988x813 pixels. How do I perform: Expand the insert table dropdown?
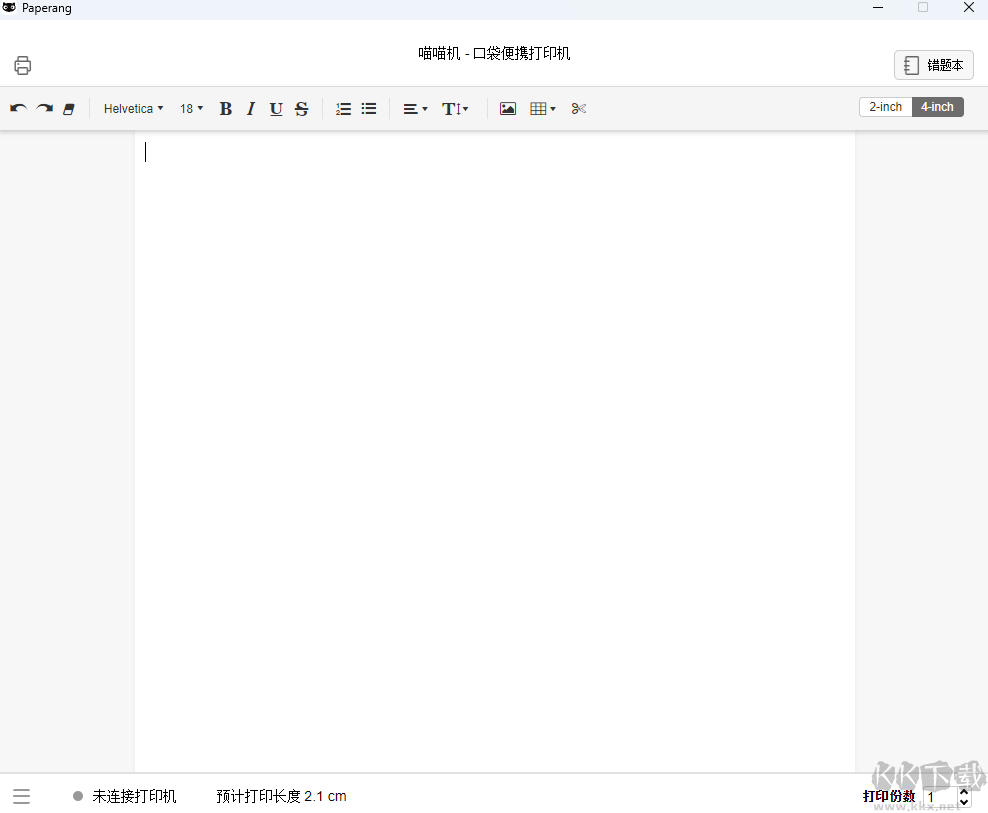[x=543, y=108]
